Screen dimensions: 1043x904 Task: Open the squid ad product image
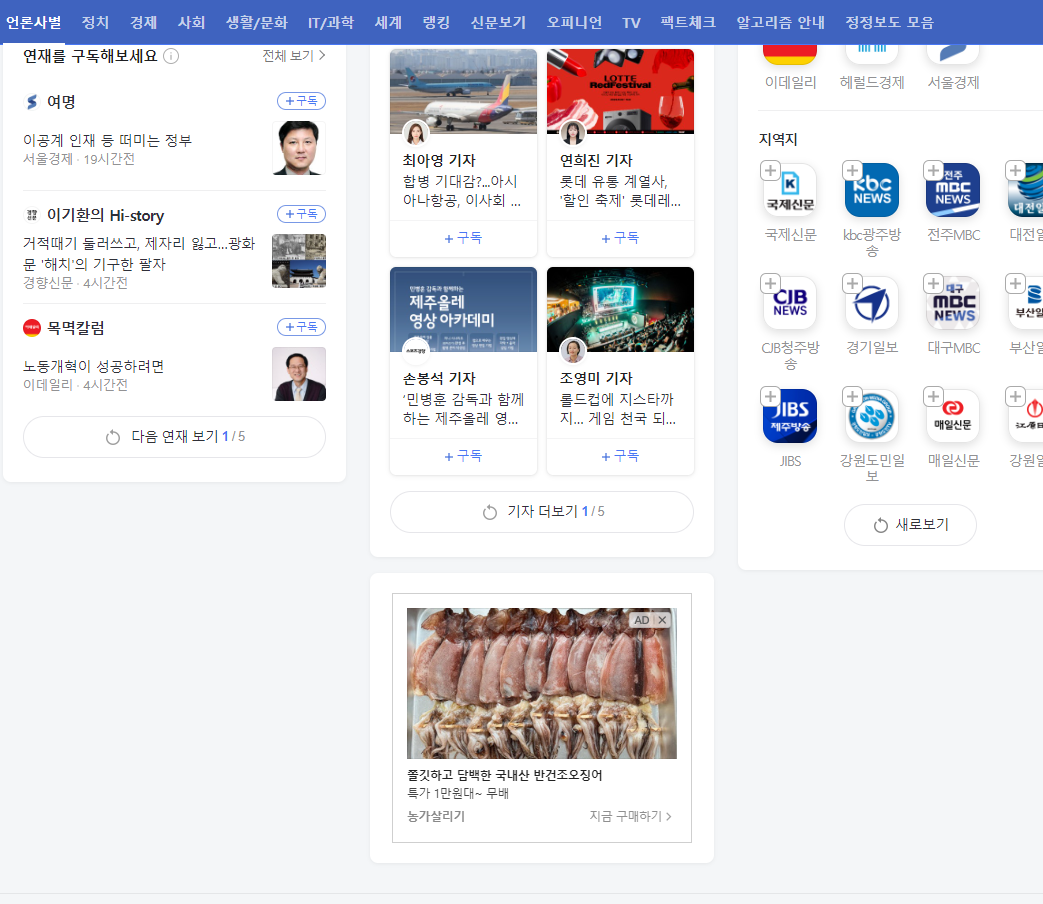(541, 683)
